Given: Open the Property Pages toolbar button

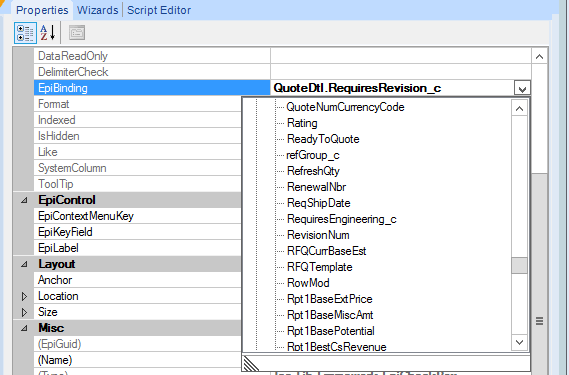Looking at the screenshot, I should click(77, 33).
